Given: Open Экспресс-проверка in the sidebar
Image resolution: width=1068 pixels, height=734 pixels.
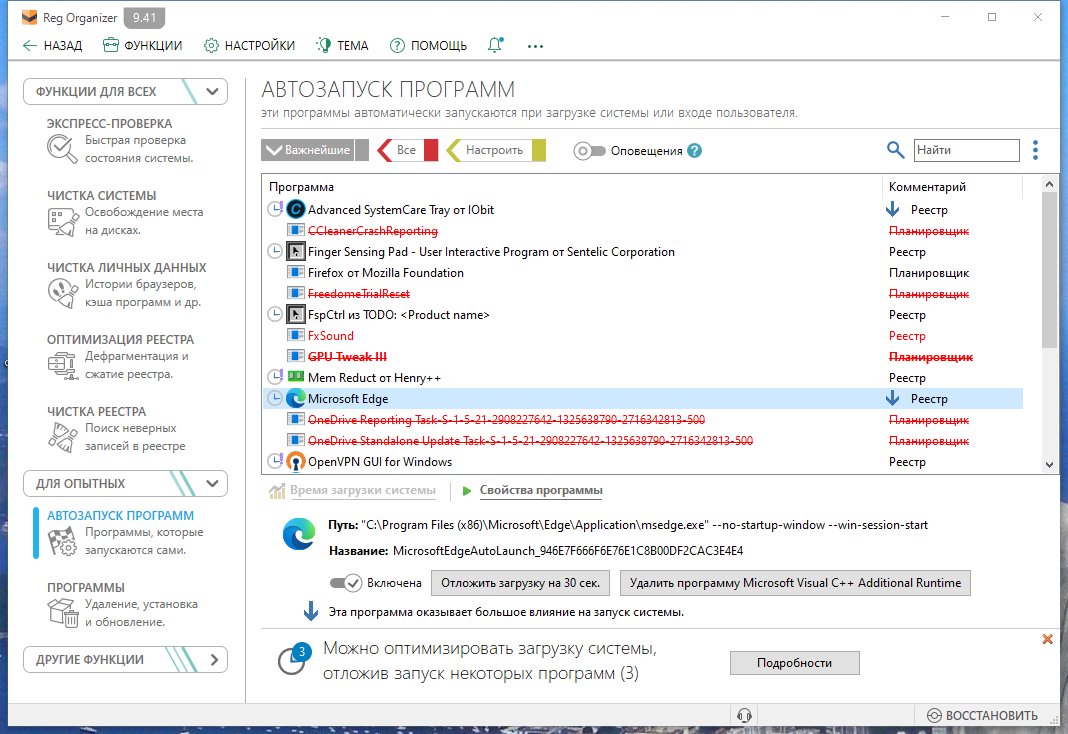Looking at the screenshot, I should click(x=109, y=123).
